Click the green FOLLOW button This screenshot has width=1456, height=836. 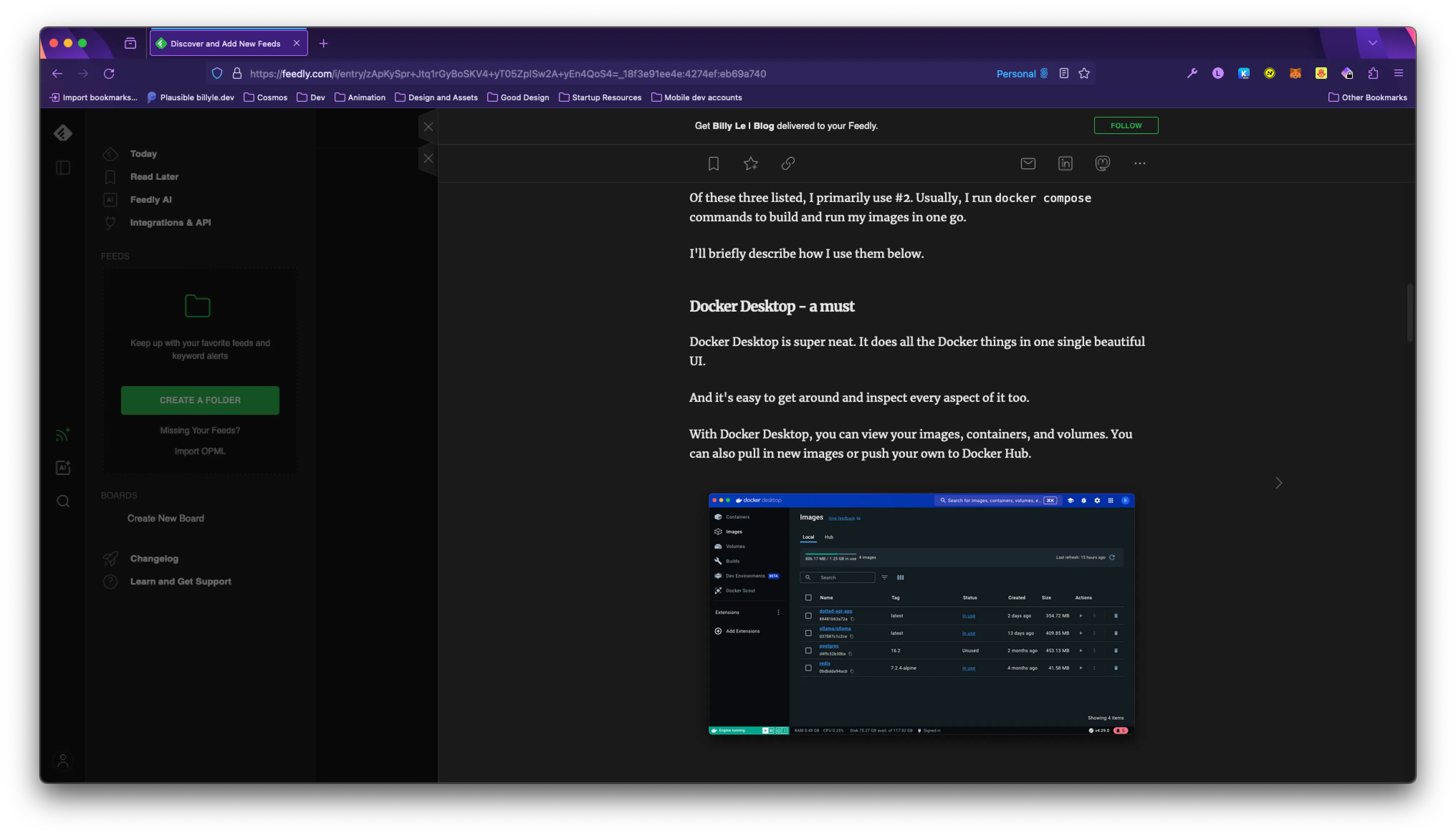[x=1125, y=126]
